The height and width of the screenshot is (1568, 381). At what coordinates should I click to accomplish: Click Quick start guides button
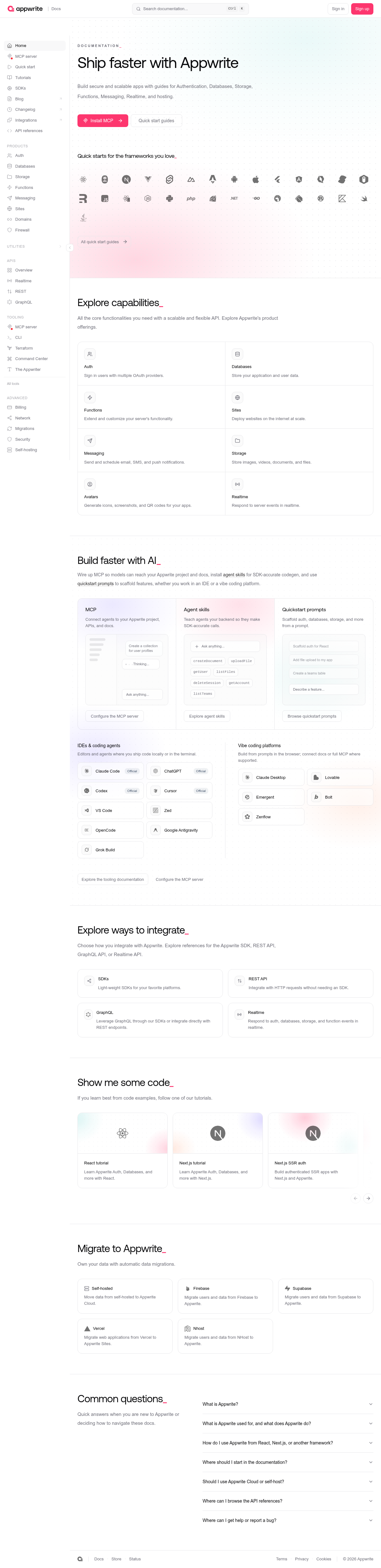coord(157,121)
